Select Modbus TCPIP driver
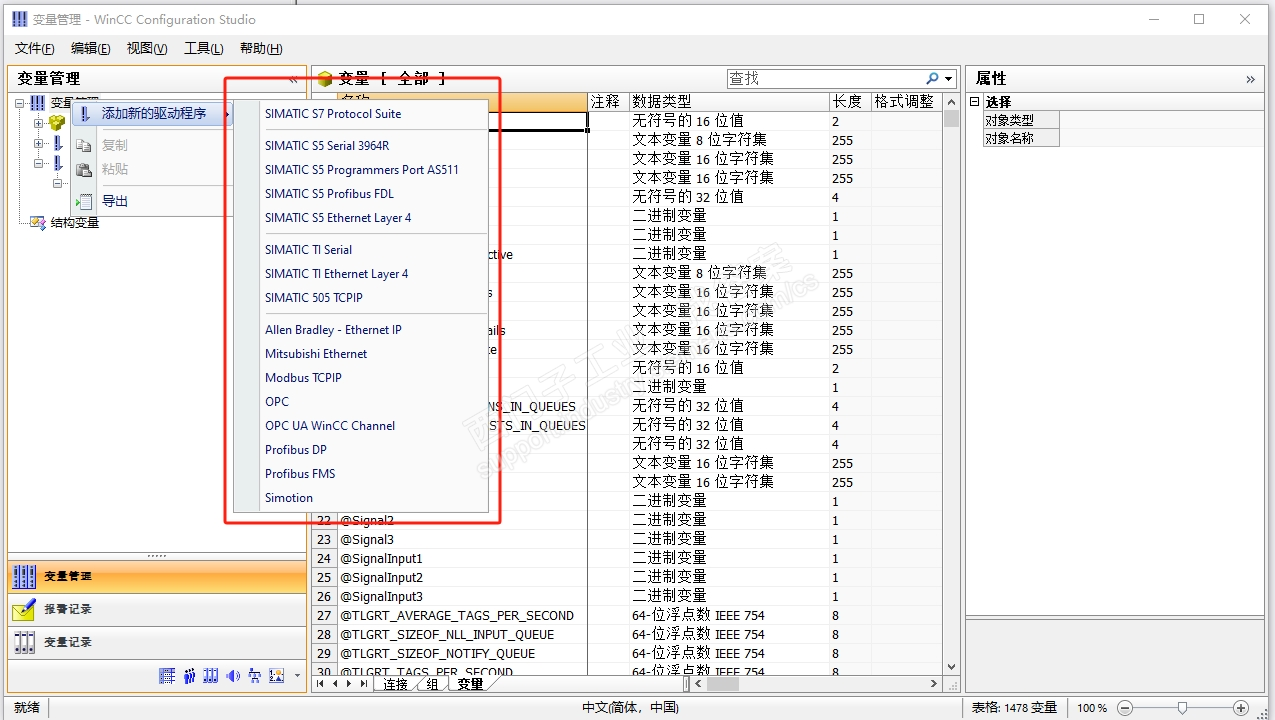Viewport: 1275px width, 720px height. coord(361,377)
